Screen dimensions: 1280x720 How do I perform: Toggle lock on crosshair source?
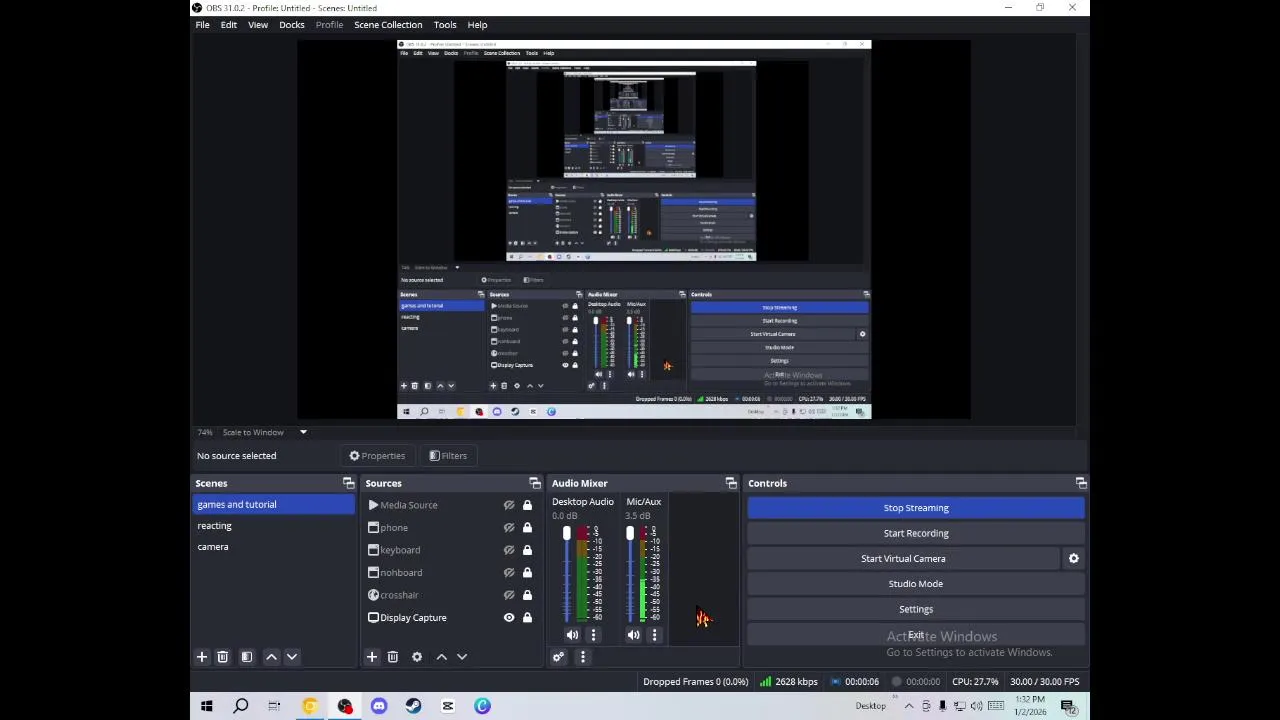pos(527,595)
